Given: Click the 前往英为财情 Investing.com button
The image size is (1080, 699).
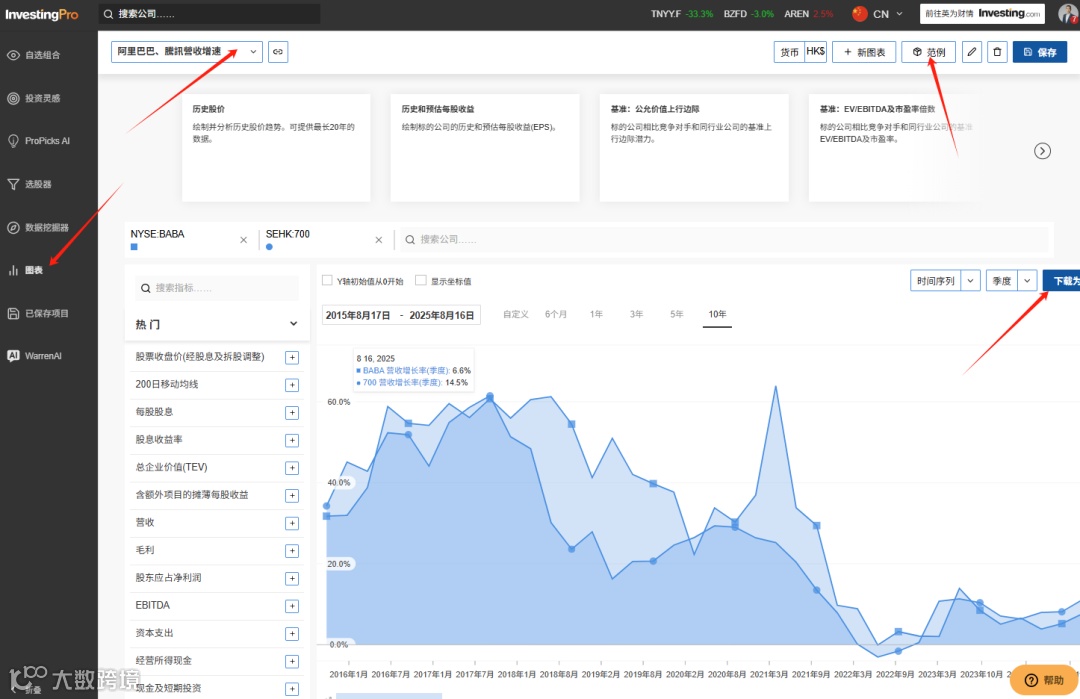Looking at the screenshot, I should [982, 14].
